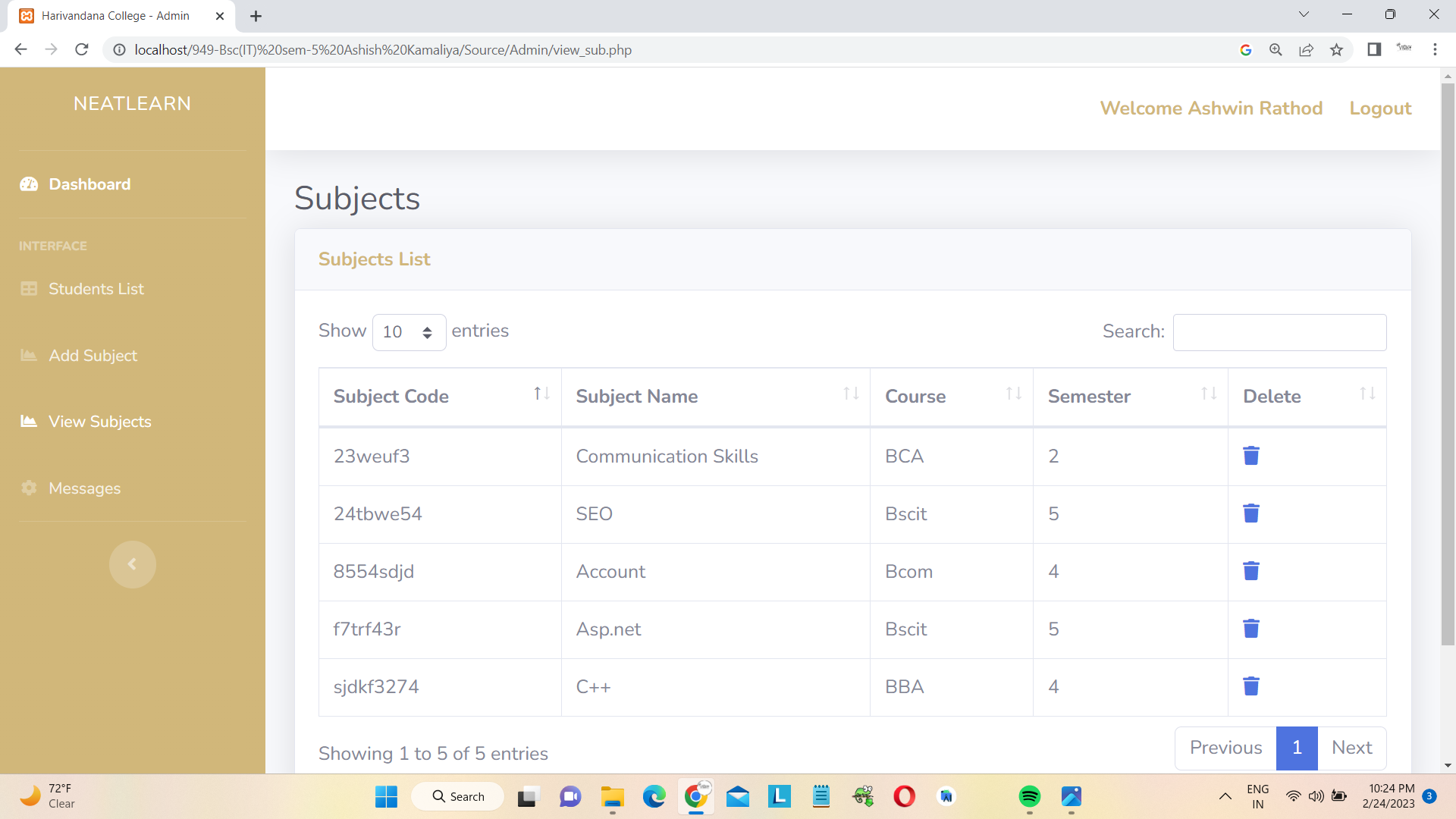Delete the Communication Skills subject
This screenshot has height=819, width=1456.
coord(1251,456)
